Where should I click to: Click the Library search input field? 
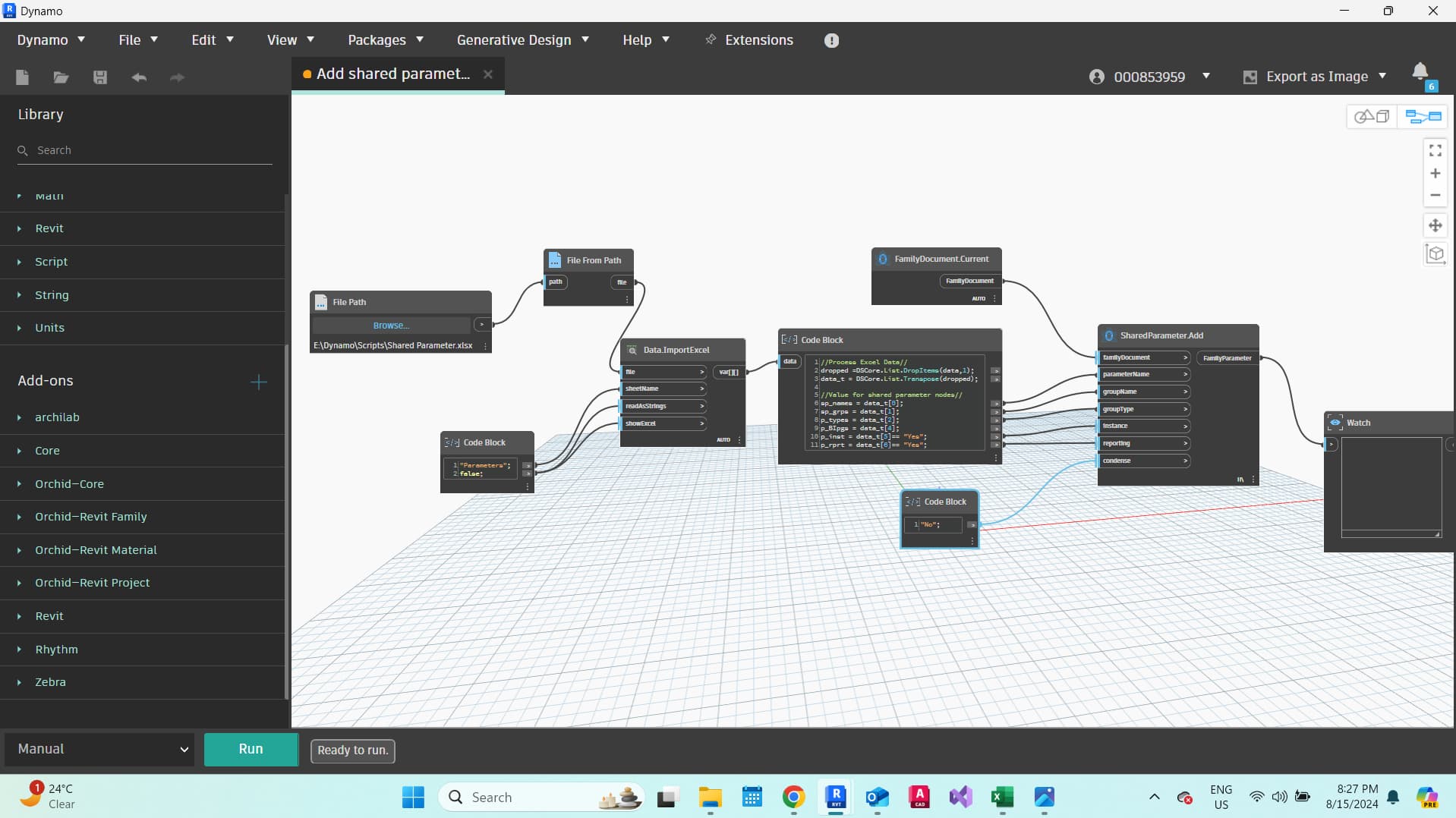tap(144, 150)
